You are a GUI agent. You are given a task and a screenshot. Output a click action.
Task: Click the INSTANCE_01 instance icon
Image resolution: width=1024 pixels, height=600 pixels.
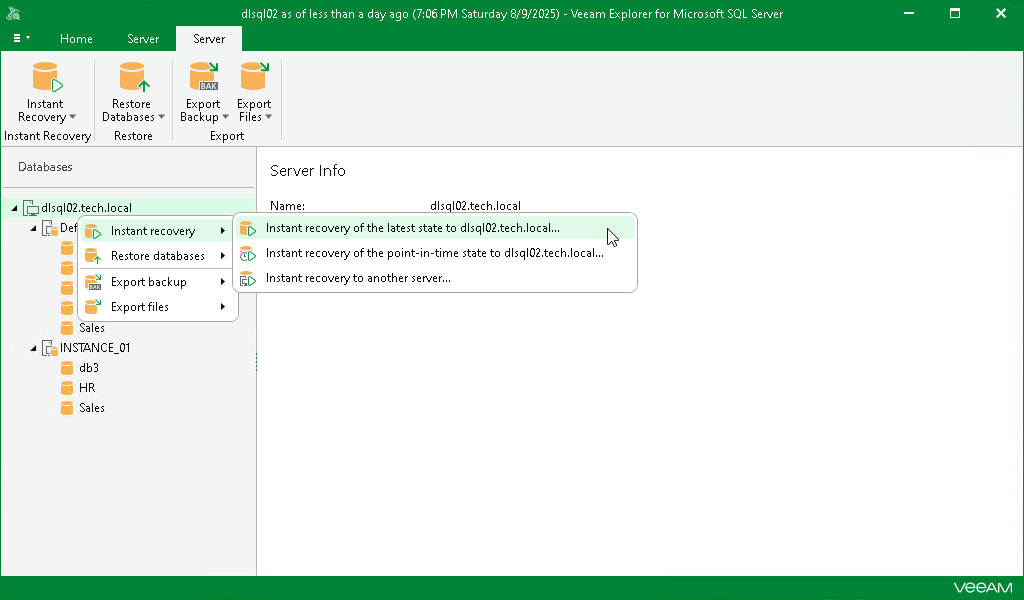point(50,348)
